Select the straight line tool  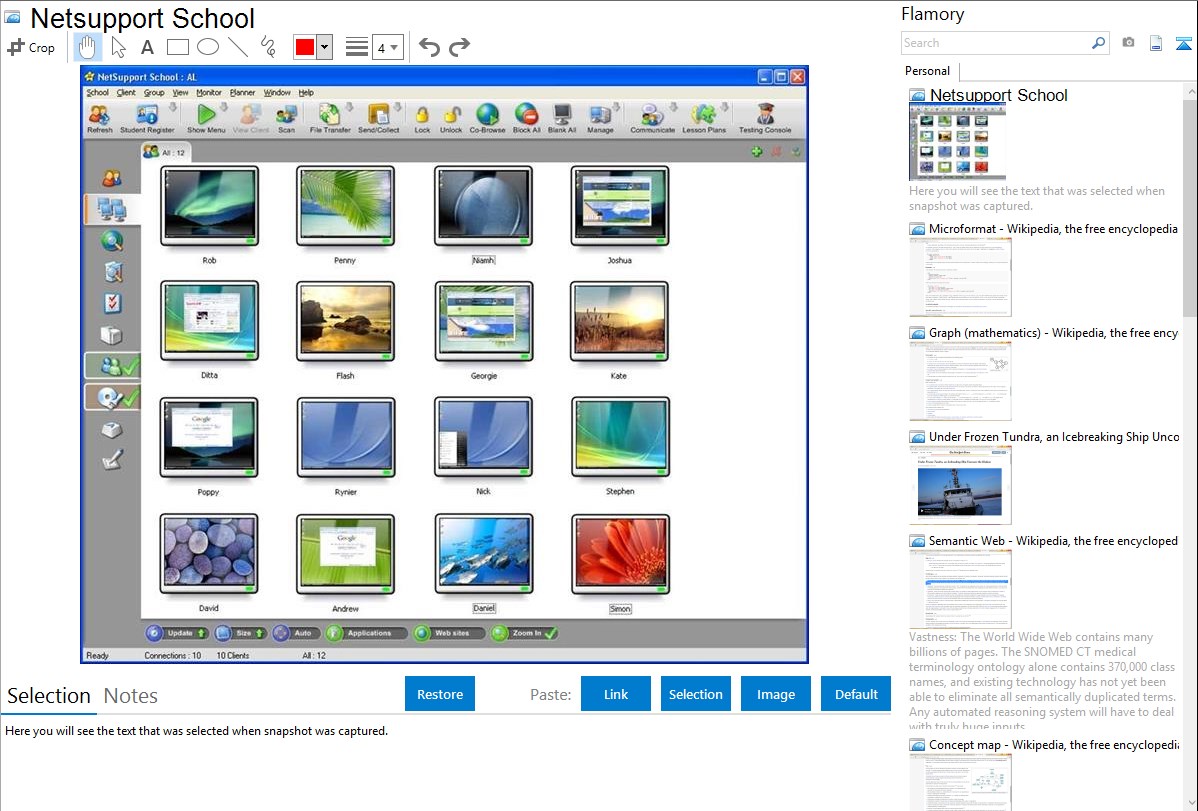pyautogui.click(x=238, y=47)
